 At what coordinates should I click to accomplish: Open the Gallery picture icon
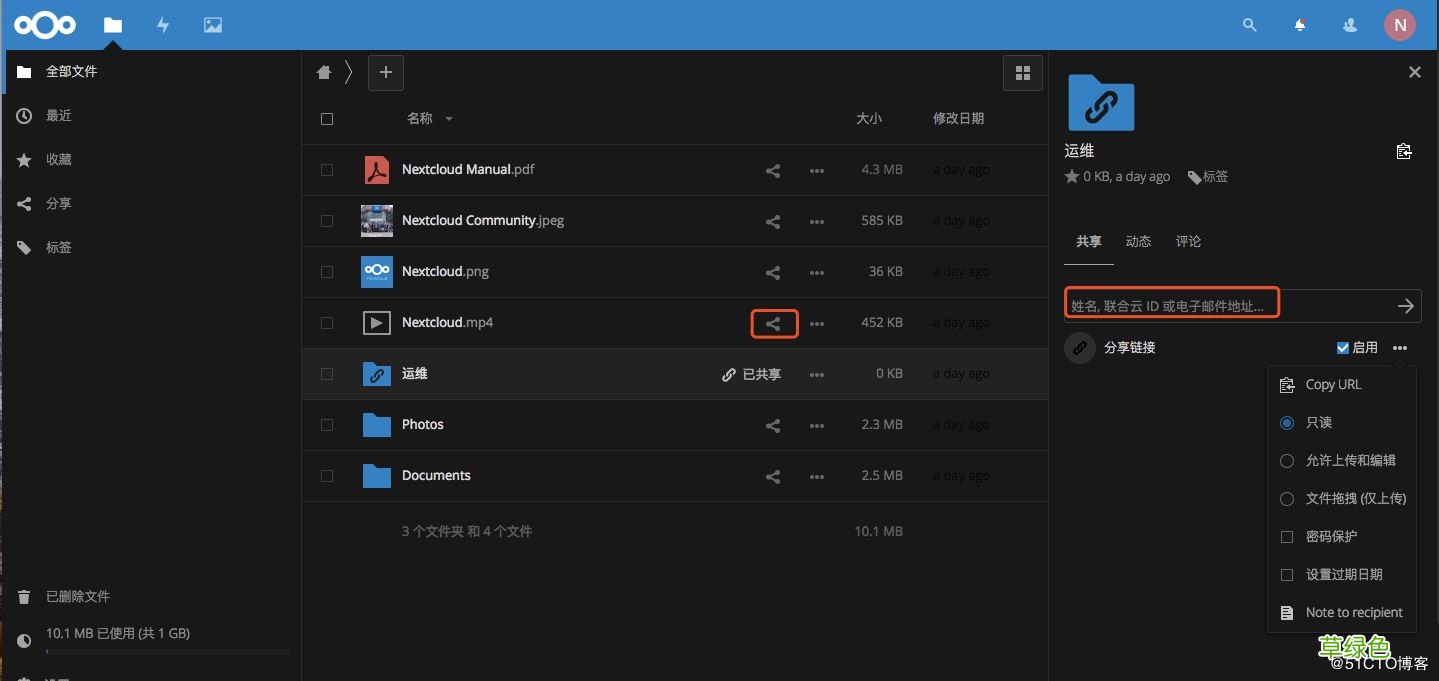[x=213, y=25]
